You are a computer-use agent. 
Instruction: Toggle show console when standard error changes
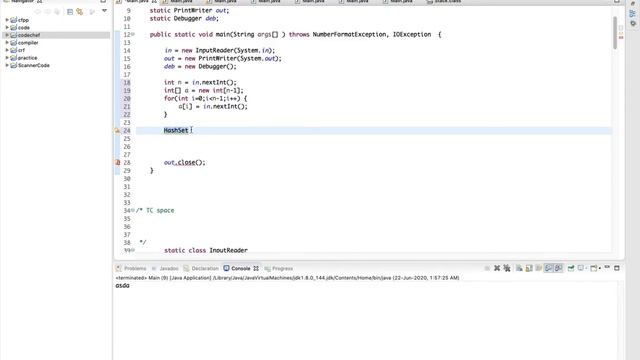pos(558,268)
